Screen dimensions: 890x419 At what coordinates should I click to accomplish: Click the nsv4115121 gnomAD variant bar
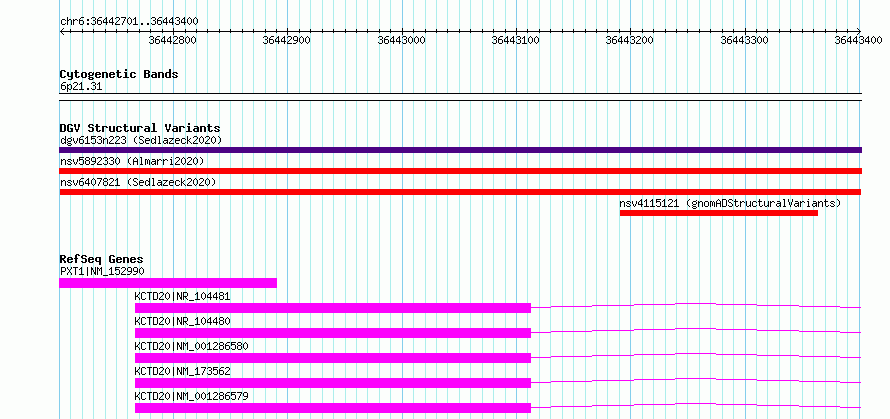coord(719,213)
